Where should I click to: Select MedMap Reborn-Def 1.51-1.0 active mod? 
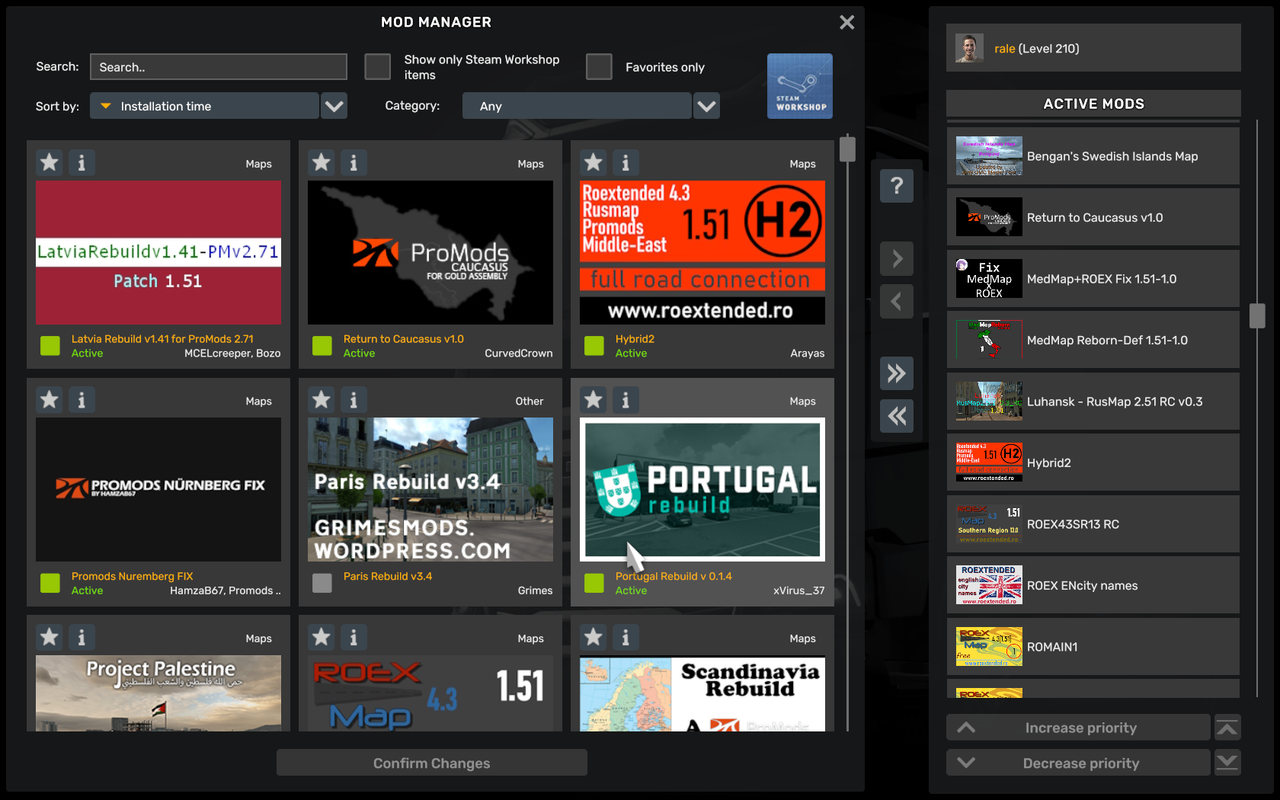(x=1093, y=340)
